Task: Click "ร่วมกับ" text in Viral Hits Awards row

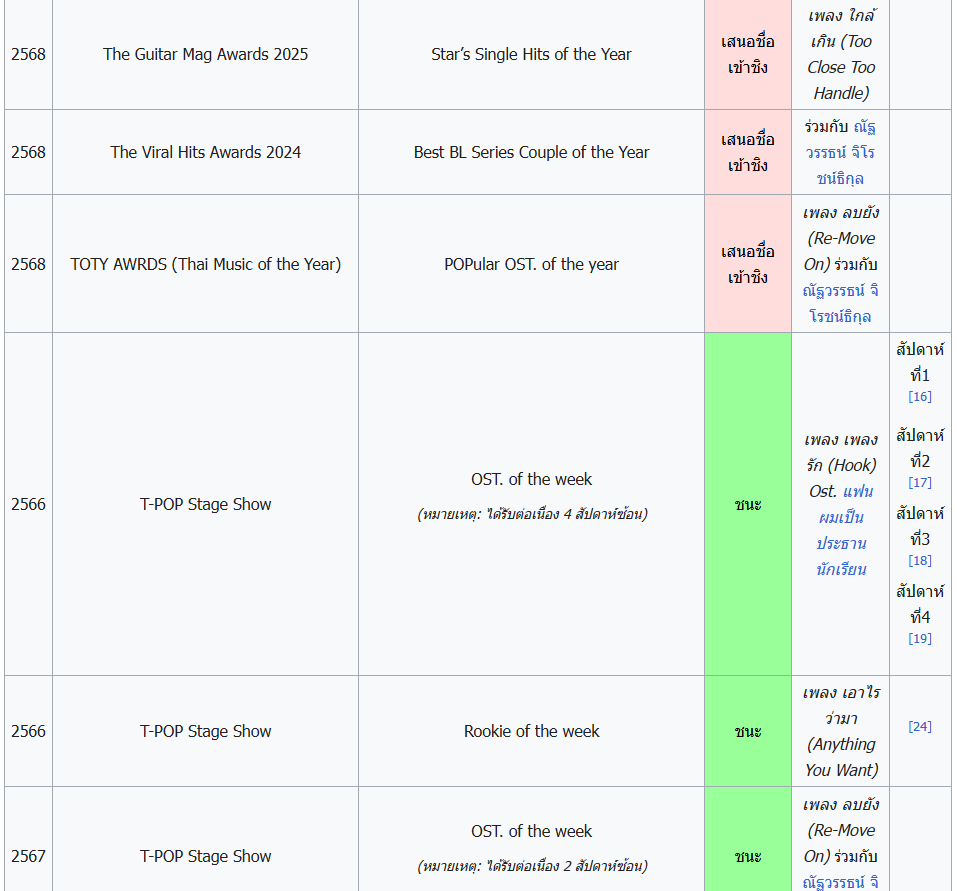Action: pos(826,127)
